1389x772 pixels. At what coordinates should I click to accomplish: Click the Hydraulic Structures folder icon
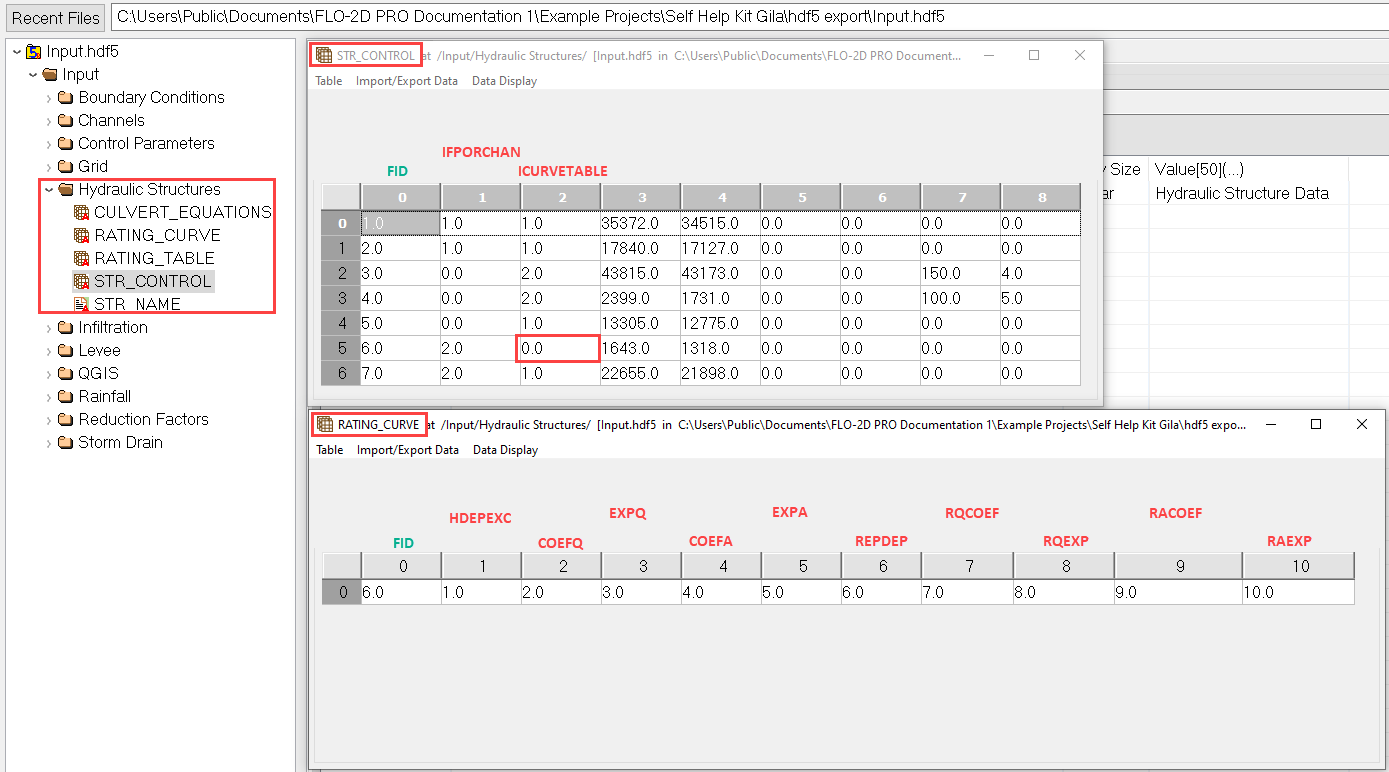tap(66, 189)
